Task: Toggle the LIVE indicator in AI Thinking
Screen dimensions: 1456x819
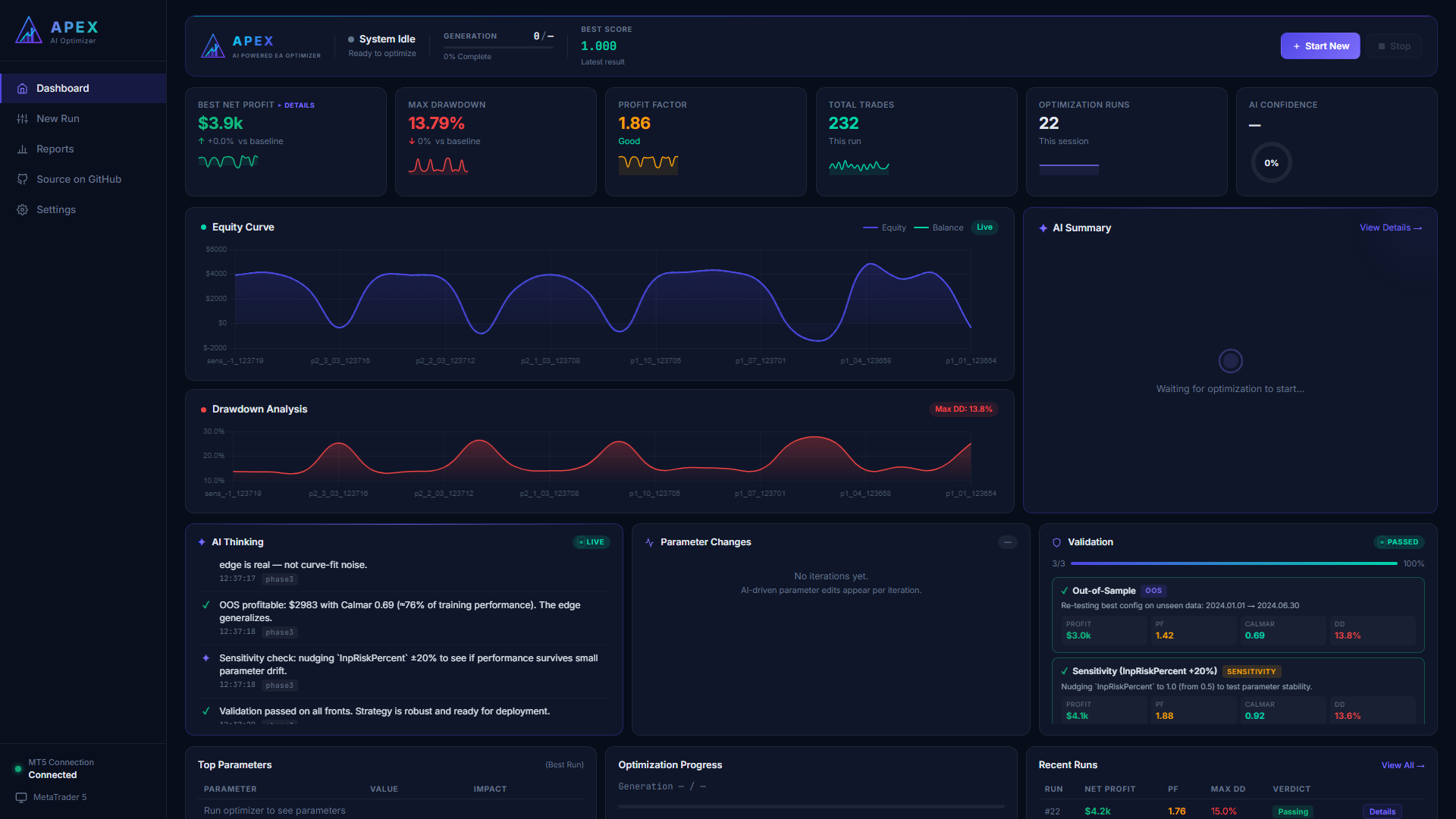Action: [591, 542]
